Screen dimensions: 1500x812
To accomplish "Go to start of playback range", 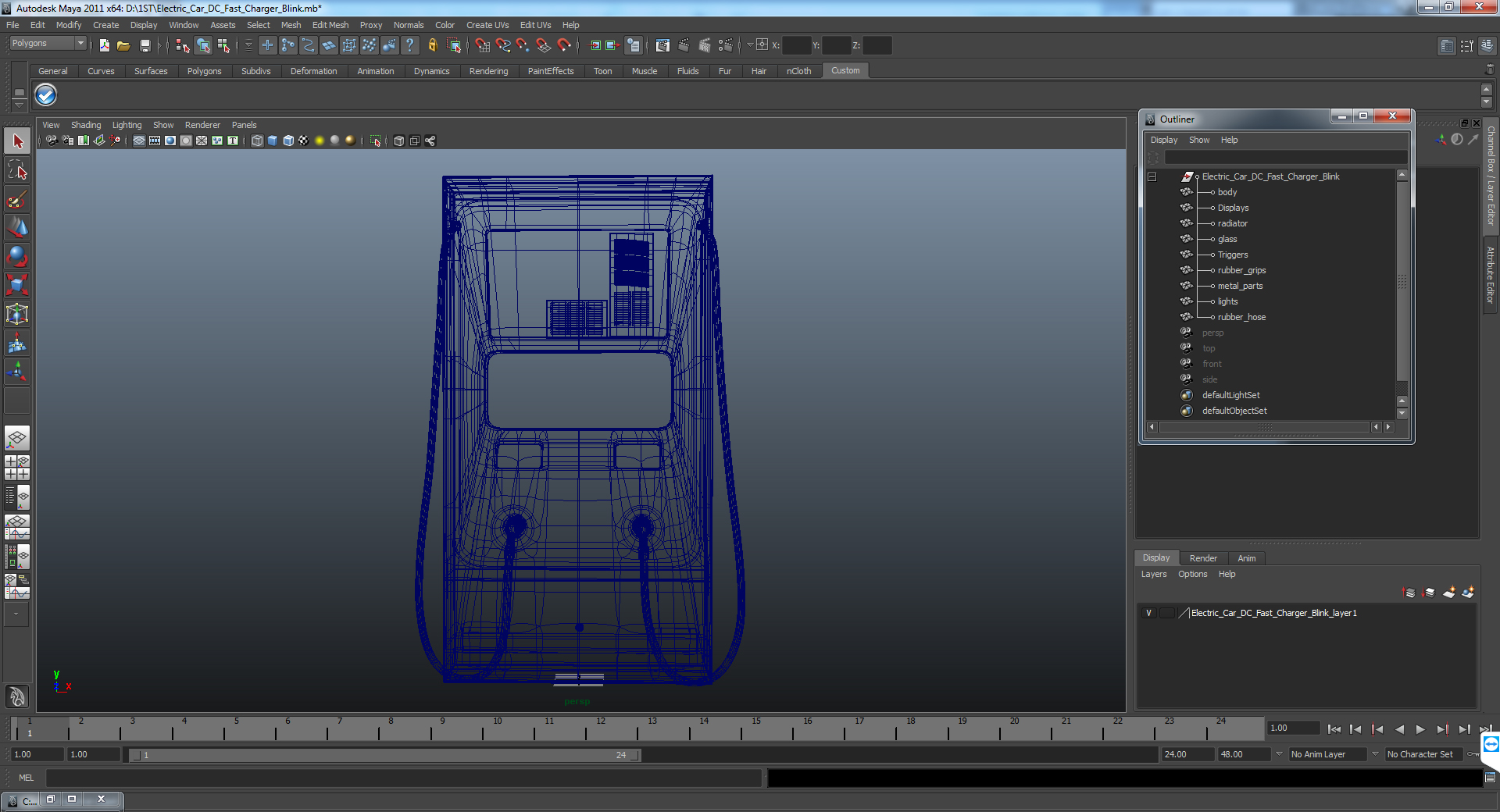I will (1334, 729).
